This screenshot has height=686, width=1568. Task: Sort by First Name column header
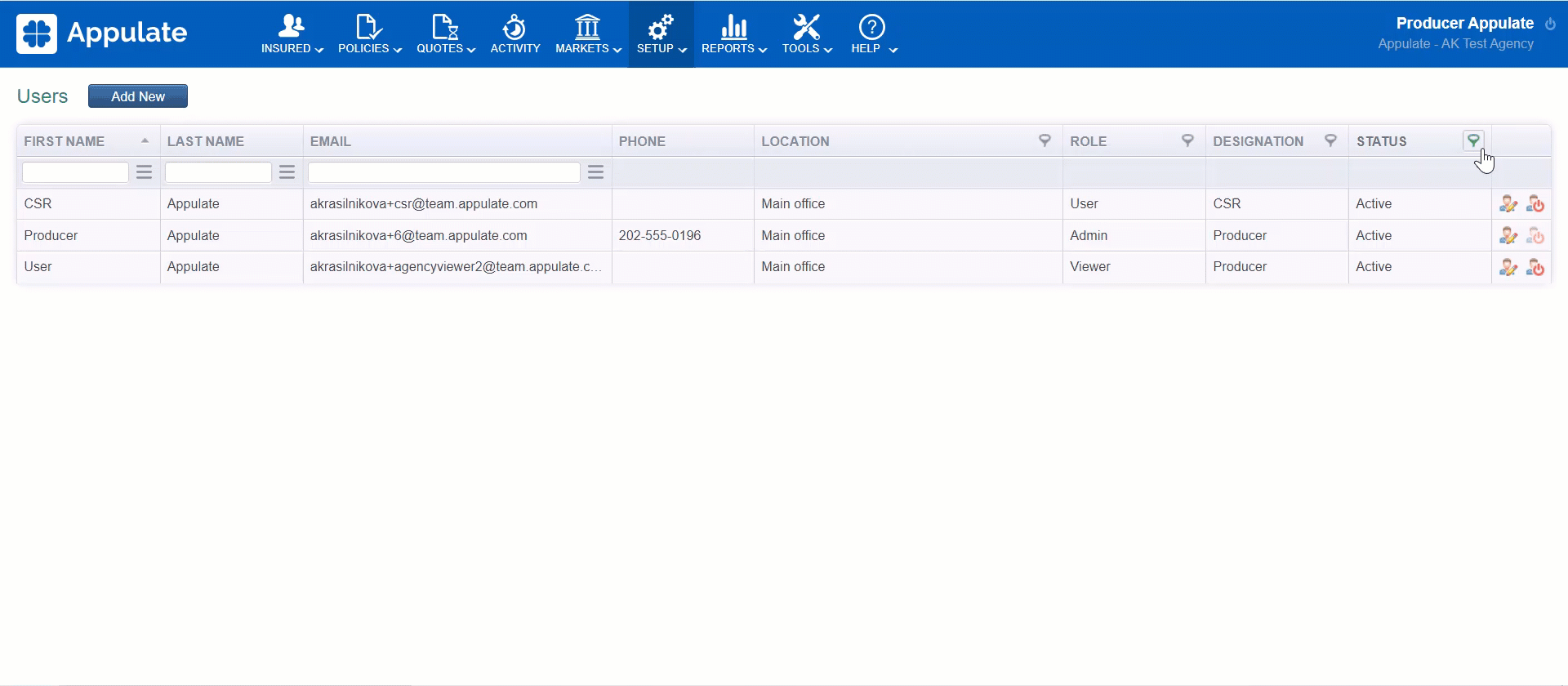(65, 141)
